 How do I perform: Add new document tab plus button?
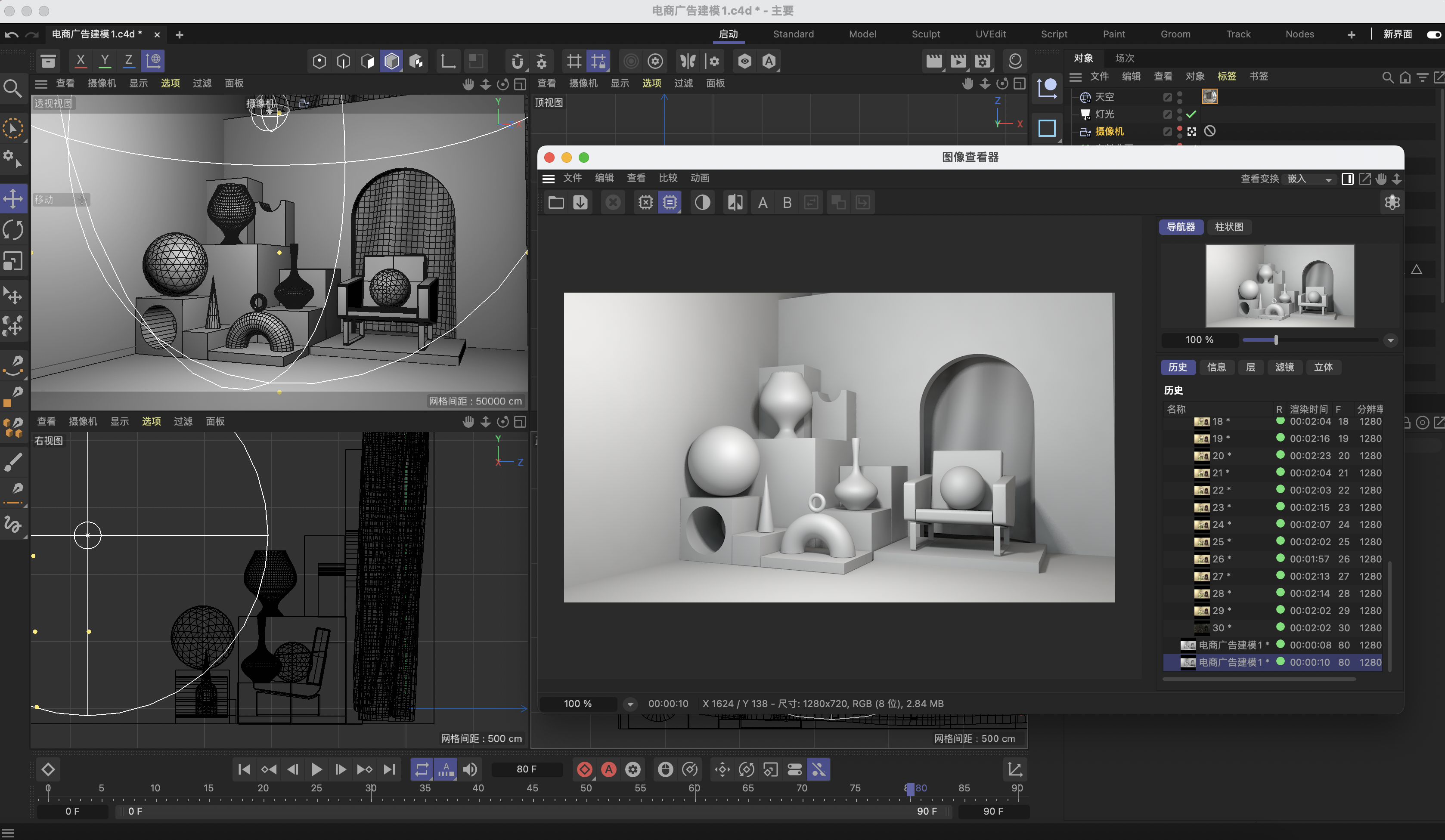coord(180,35)
